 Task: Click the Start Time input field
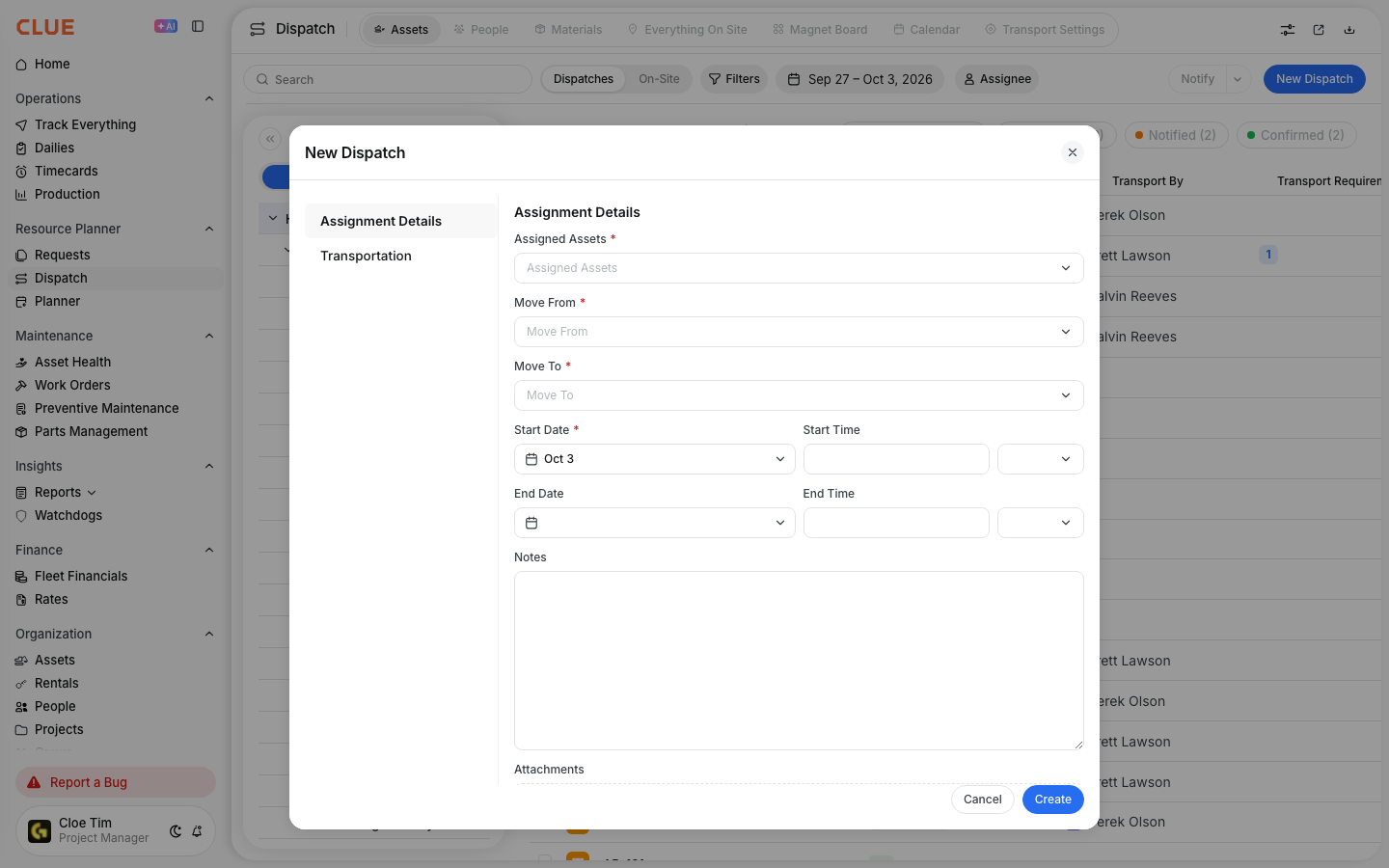(896, 459)
